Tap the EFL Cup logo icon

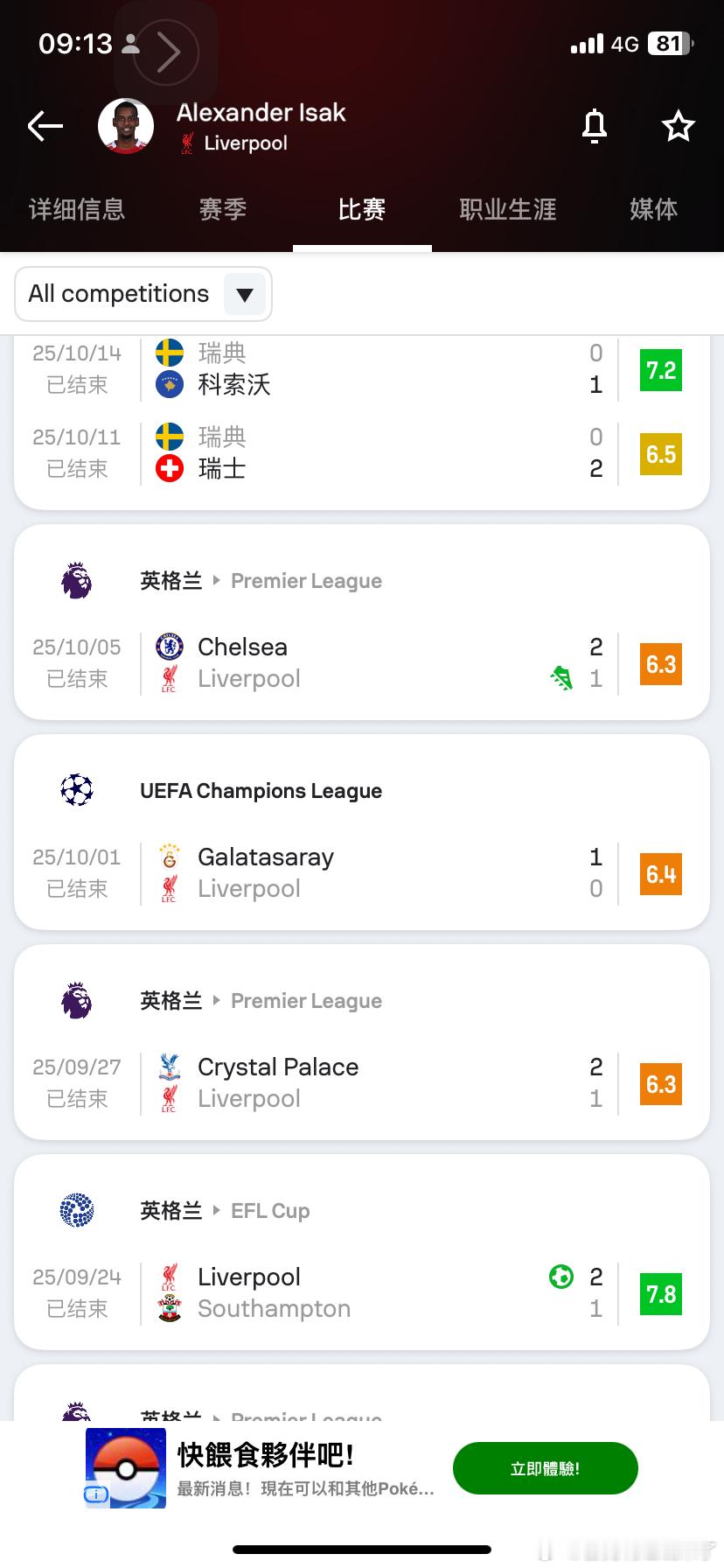[x=77, y=1210]
